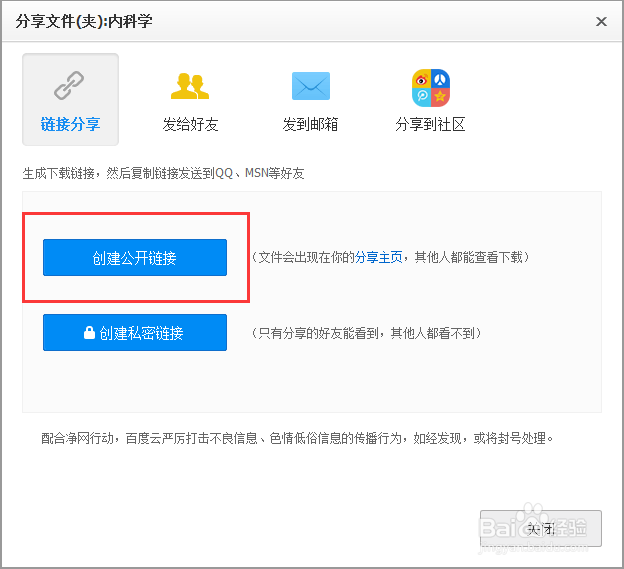Open the 发到邮箱 tab label
The height and width of the screenshot is (569, 624).
tap(310, 125)
